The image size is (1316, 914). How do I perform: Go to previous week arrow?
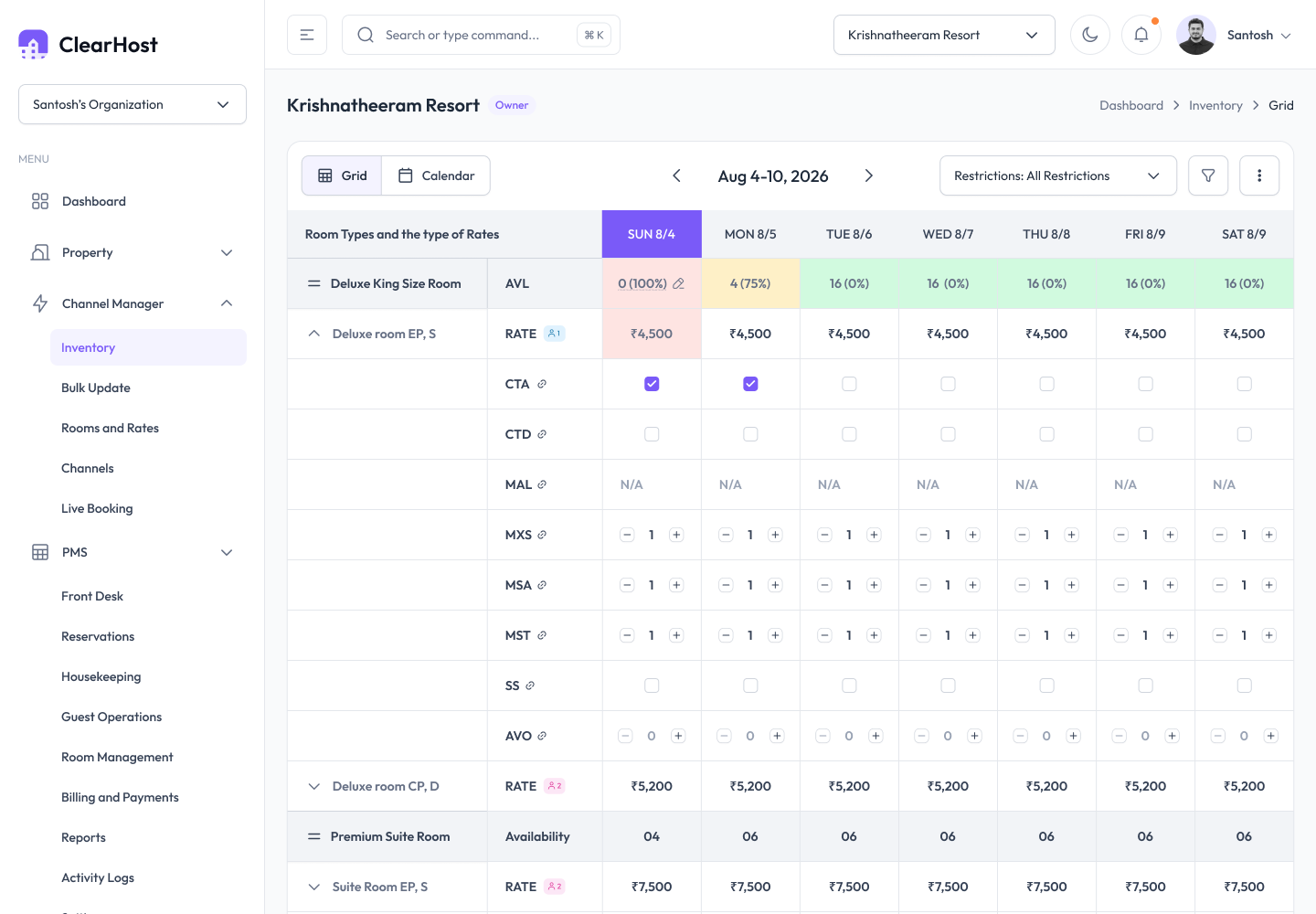pyautogui.click(x=676, y=175)
